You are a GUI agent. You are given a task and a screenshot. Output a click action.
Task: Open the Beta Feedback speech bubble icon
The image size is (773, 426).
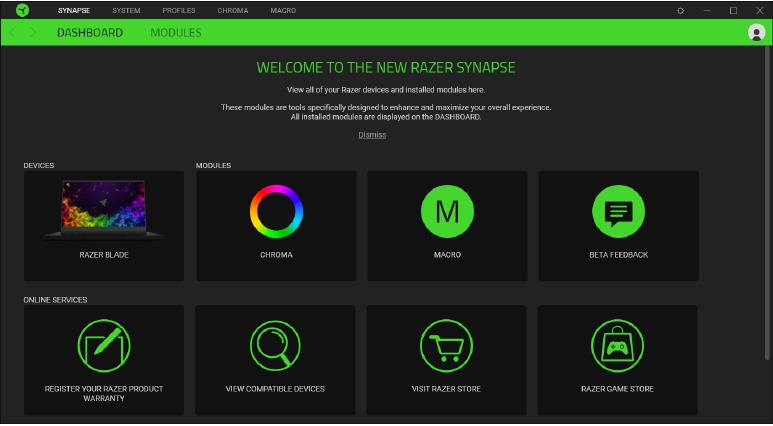click(x=618, y=211)
